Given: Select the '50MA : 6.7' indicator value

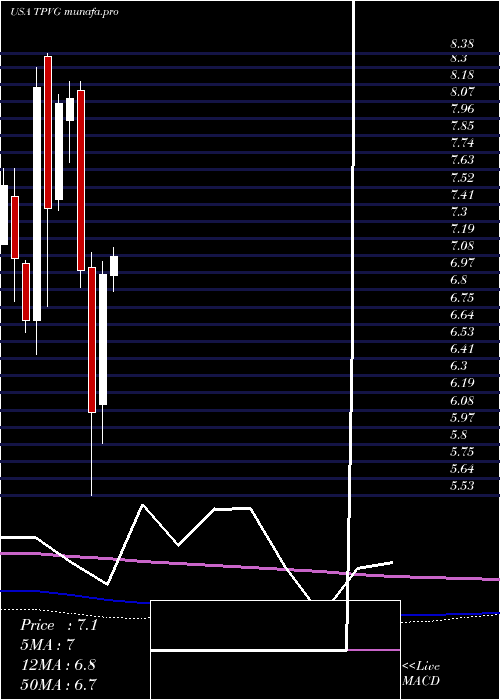Looking at the screenshot, I should point(58,684).
